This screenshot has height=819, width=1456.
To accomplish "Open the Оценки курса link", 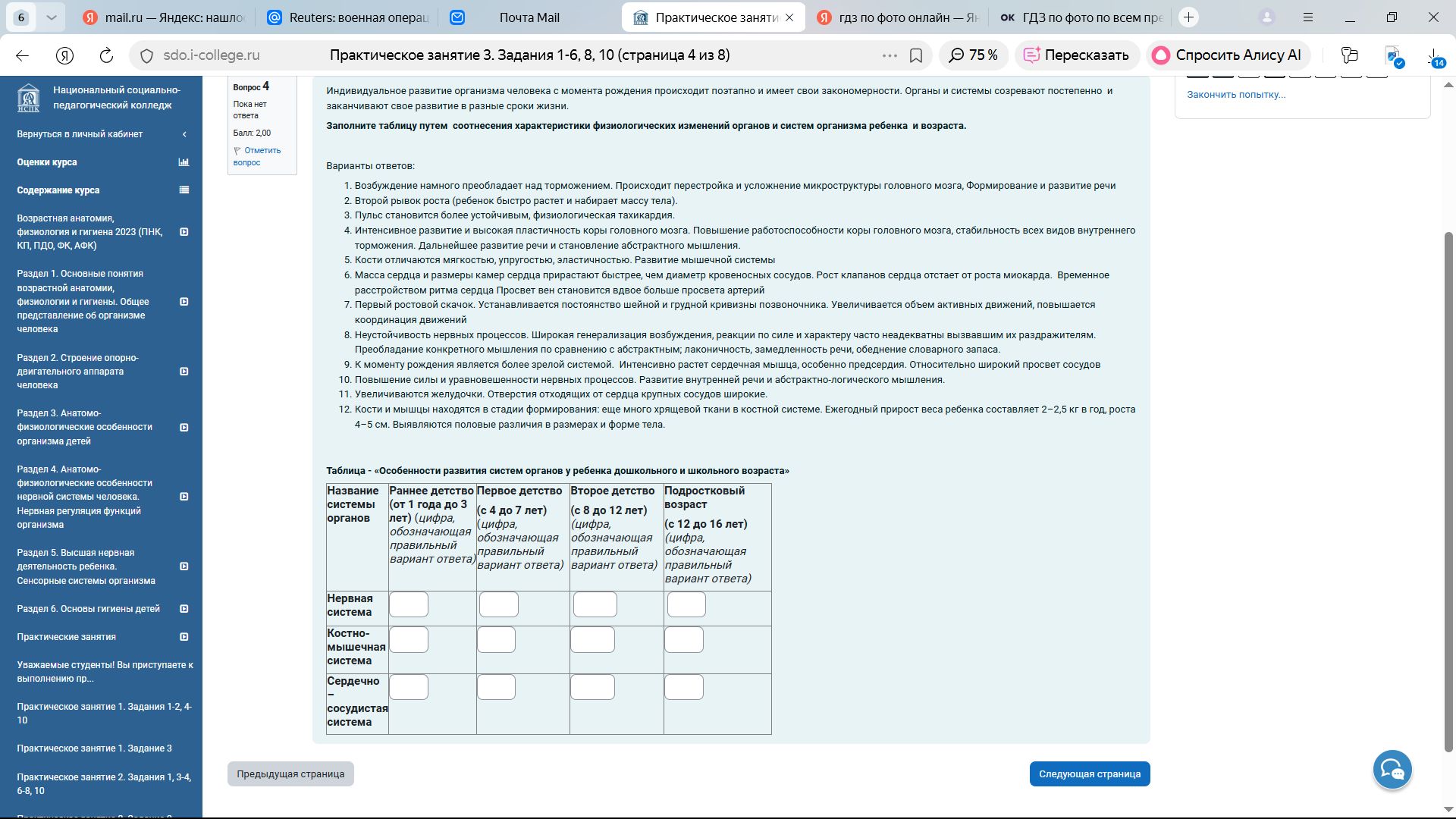I will [47, 162].
